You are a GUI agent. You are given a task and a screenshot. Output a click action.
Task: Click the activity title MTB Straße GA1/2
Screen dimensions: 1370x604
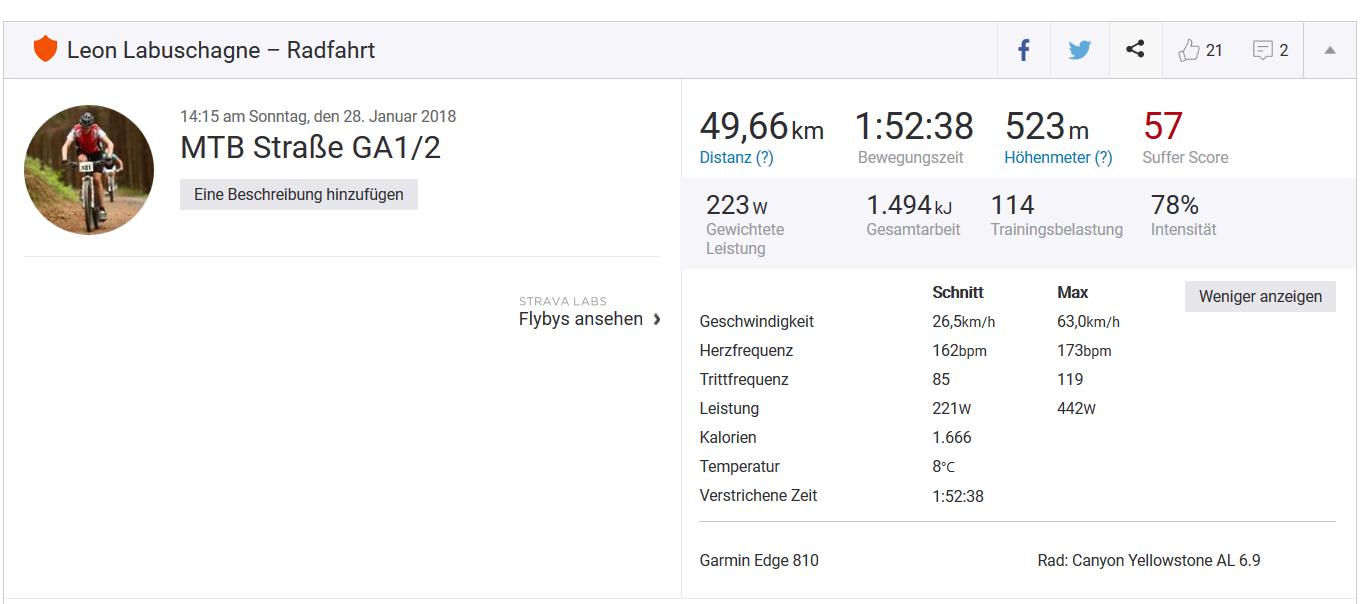310,148
